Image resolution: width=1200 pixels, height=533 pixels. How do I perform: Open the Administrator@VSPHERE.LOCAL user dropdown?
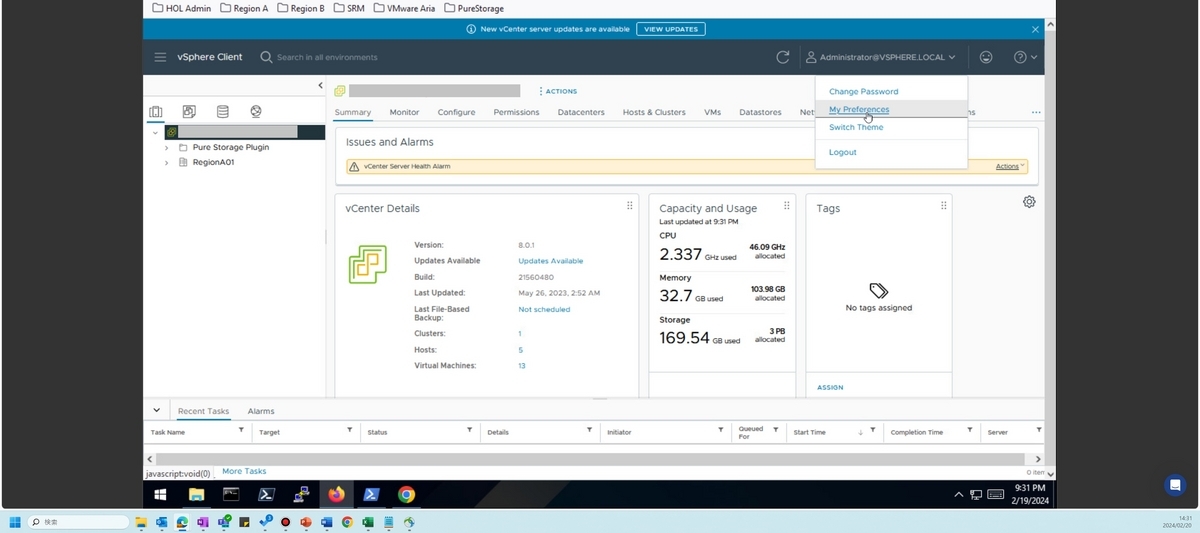coord(881,57)
